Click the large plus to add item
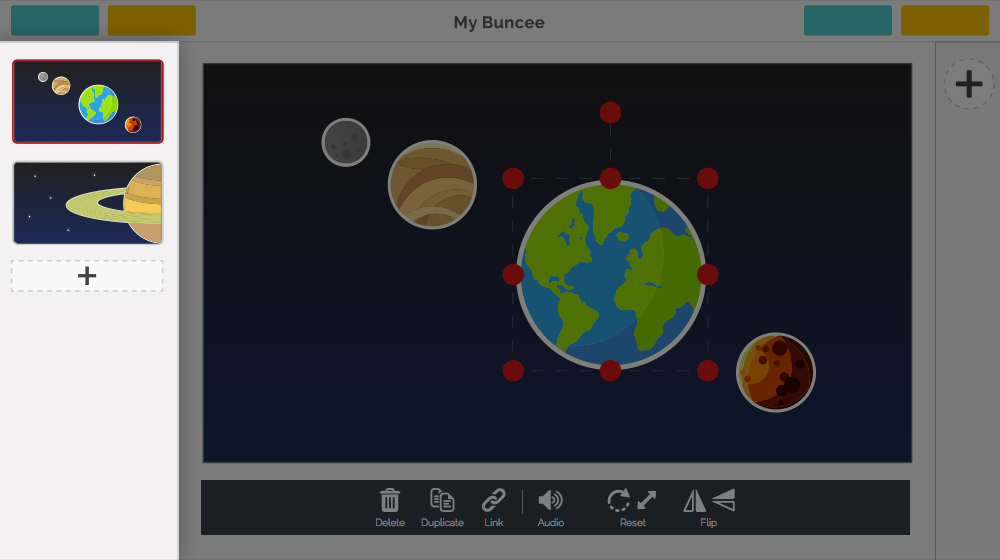This screenshot has width=1000, height=560. [x=968, y=84]
